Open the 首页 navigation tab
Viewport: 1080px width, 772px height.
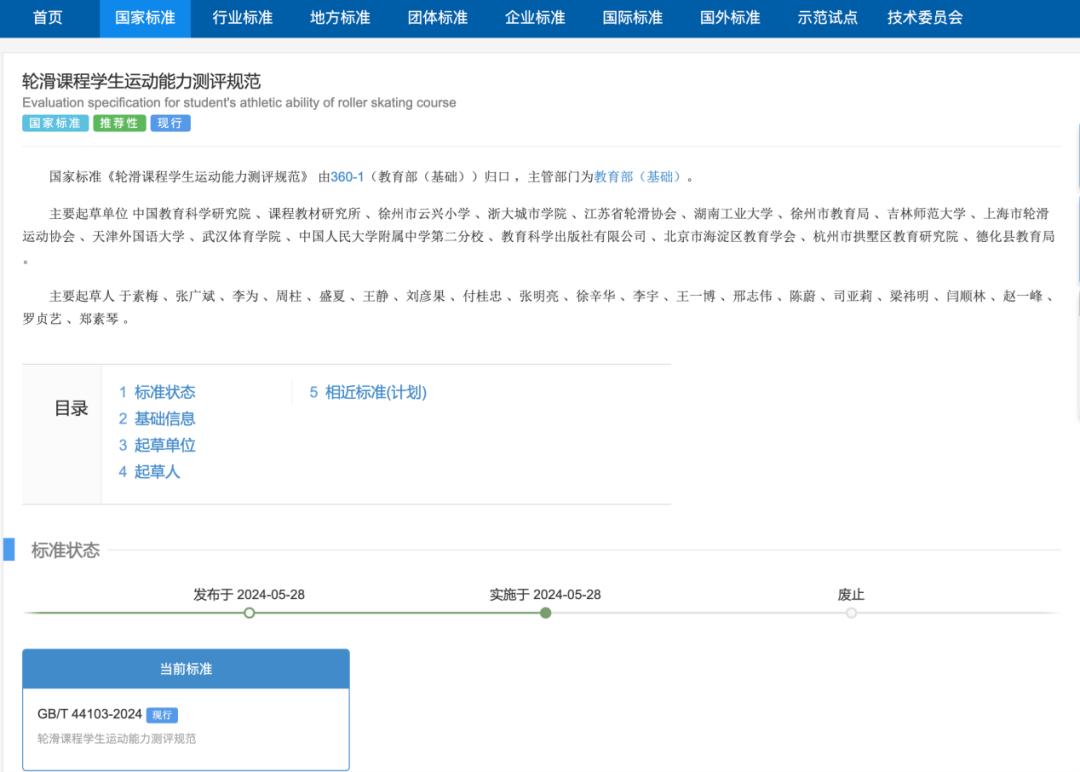click(47, 18)
